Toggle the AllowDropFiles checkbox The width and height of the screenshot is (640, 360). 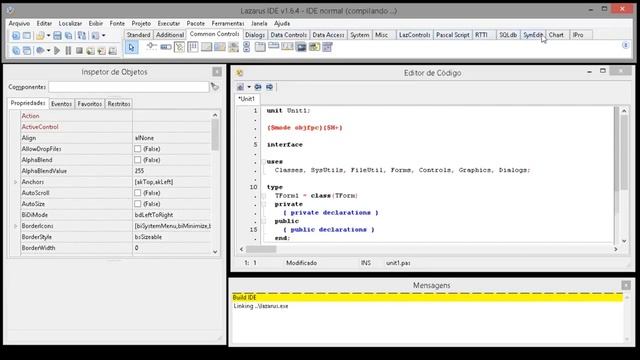(x=138, y=149)
